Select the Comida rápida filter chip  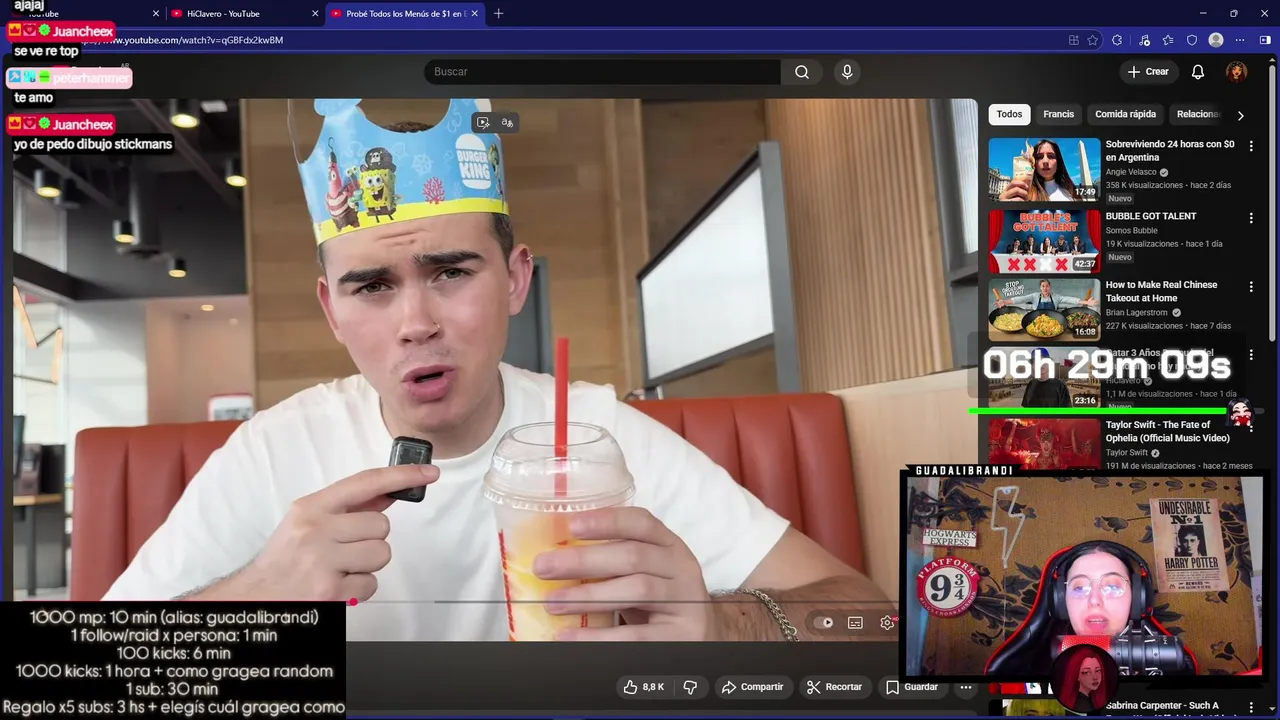[1125, 114]
